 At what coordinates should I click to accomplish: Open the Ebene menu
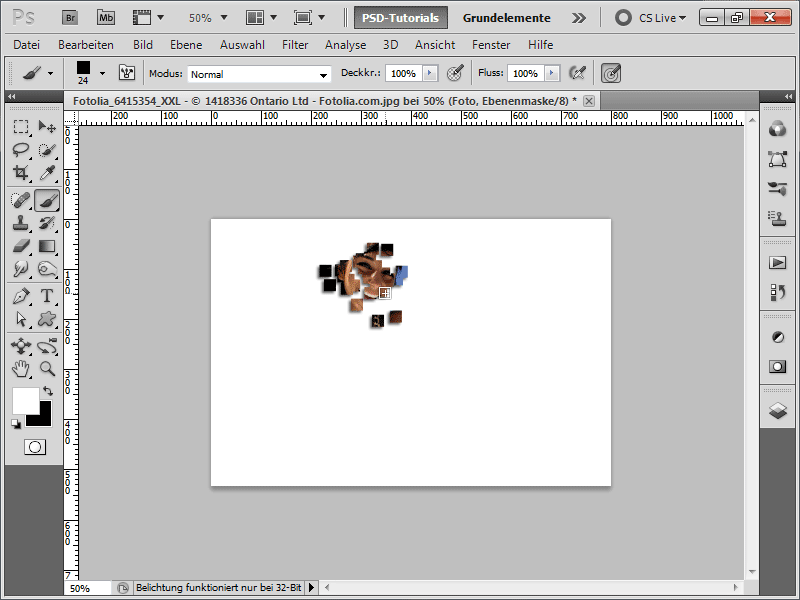point(186,45)
